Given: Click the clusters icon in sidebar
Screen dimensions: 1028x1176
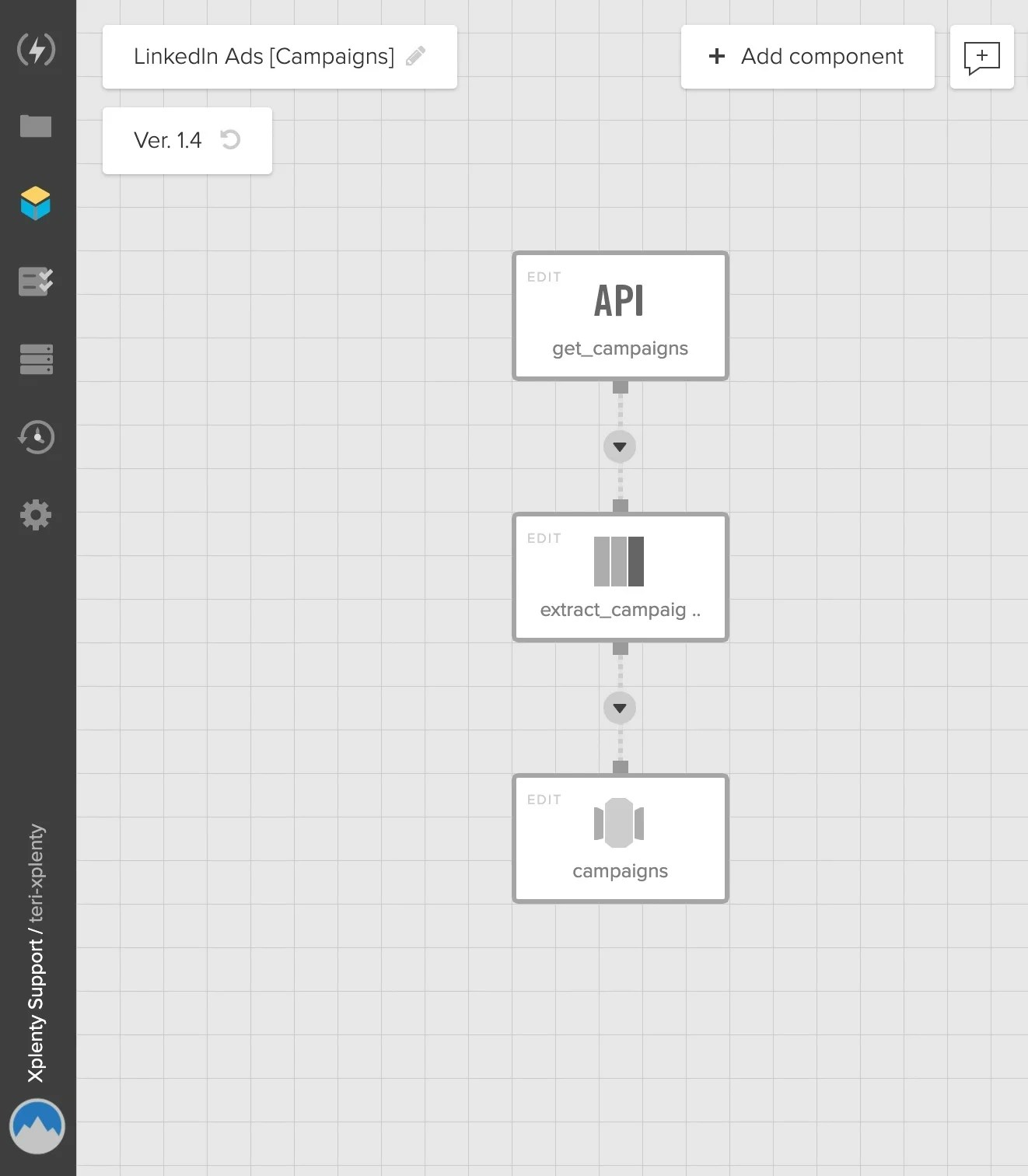Looking at the screenshot, I should 36,359.
